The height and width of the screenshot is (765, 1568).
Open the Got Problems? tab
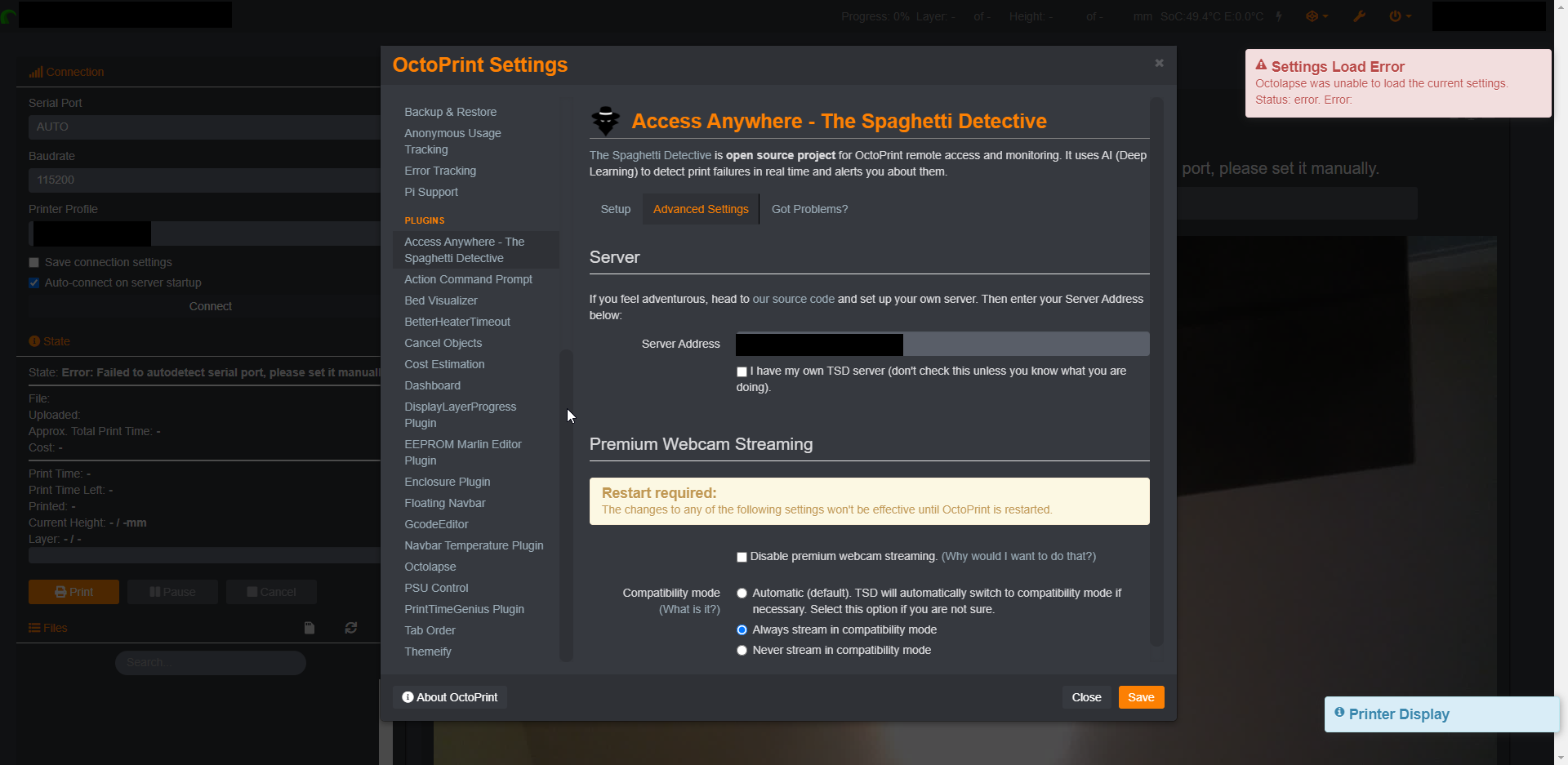point(809,209)
